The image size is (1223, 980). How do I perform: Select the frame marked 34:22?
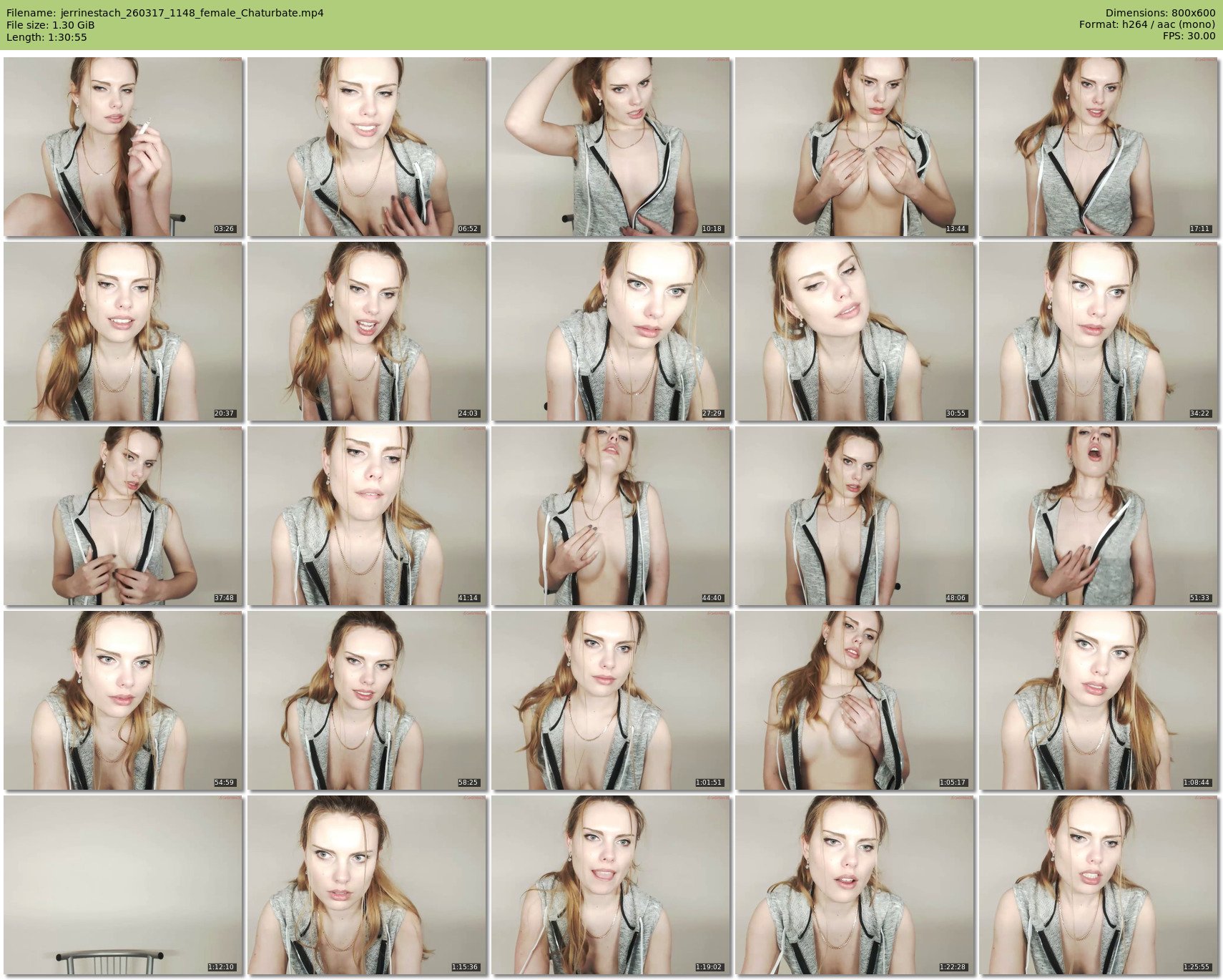1099,331
